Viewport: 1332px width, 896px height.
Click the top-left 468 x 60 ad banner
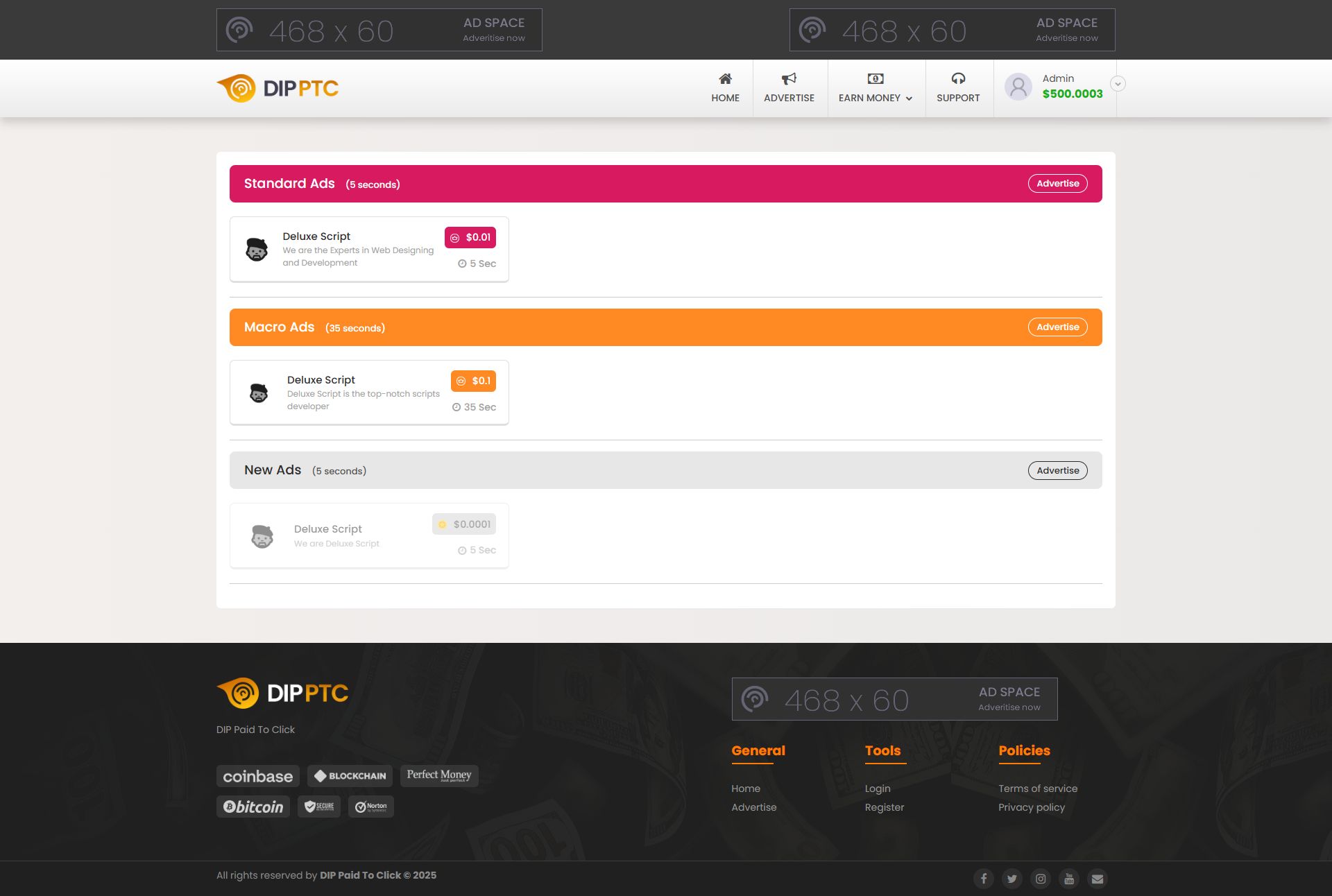379,30
